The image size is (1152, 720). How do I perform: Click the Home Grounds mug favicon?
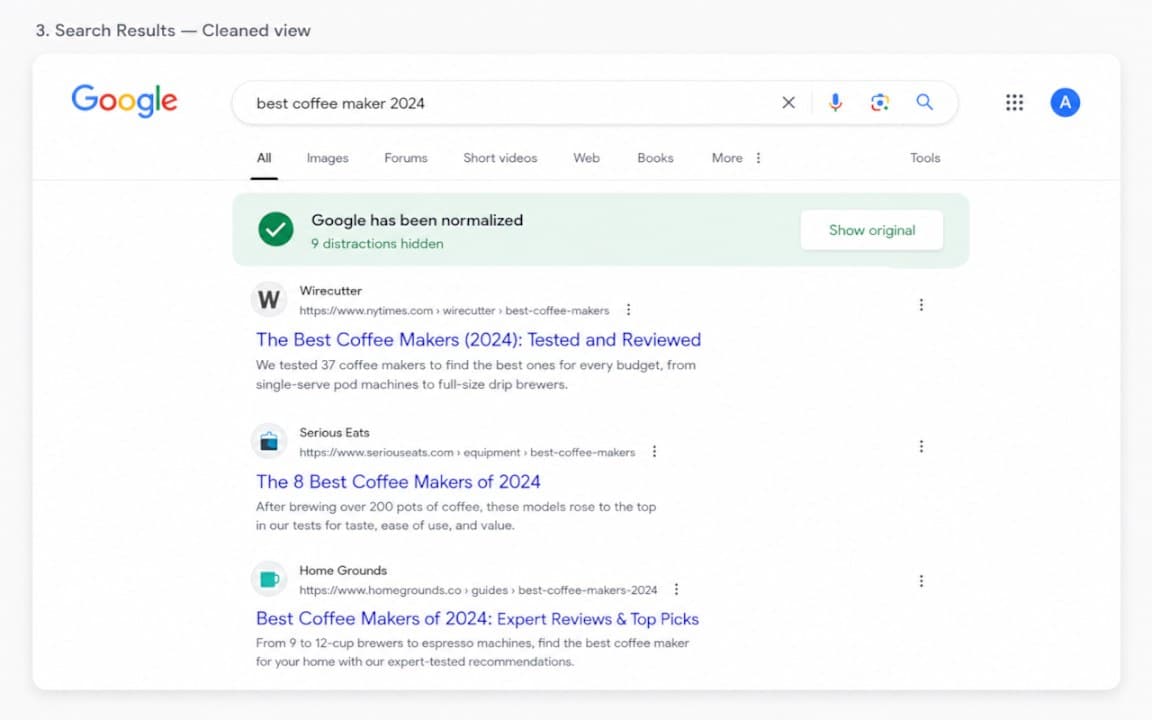269,580
